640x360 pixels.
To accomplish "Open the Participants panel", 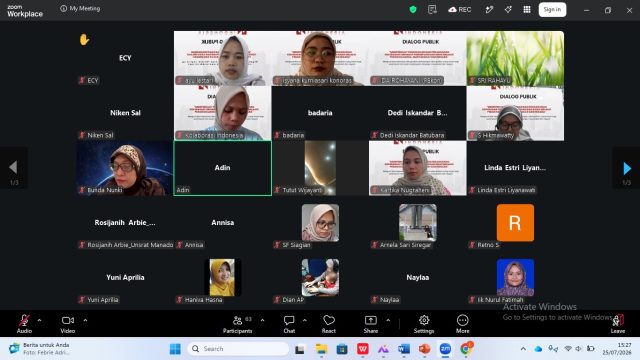I will [238, 324].
